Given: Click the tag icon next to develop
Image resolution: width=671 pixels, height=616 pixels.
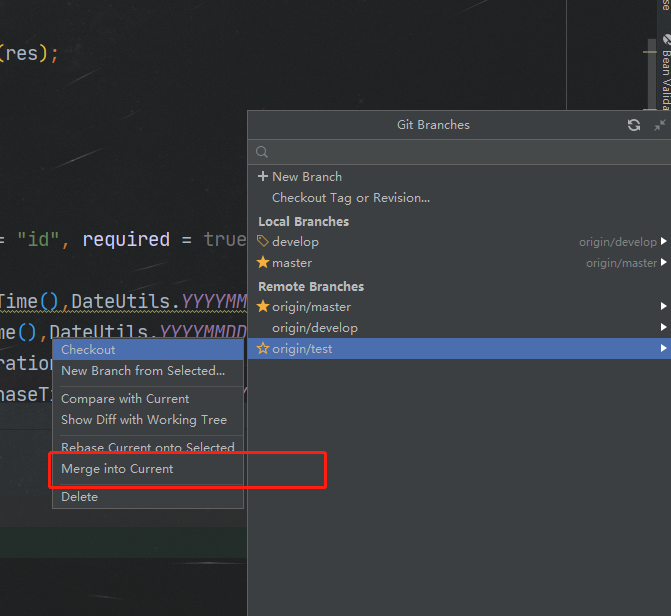Looking at the screenshot, I should pyautogui.click(x=262, y=241).
